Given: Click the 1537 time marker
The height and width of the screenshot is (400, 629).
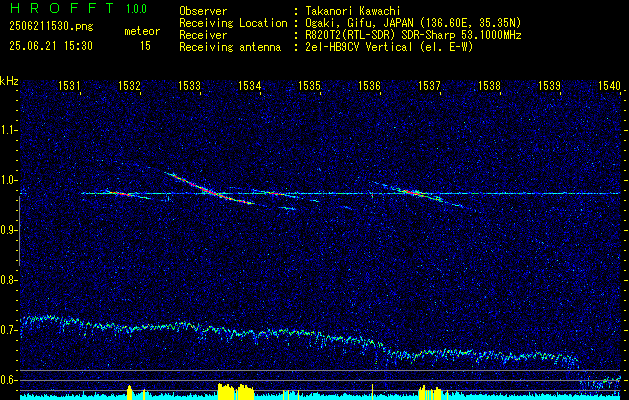Looking at the screenshot, I should (x=429, y=85).
